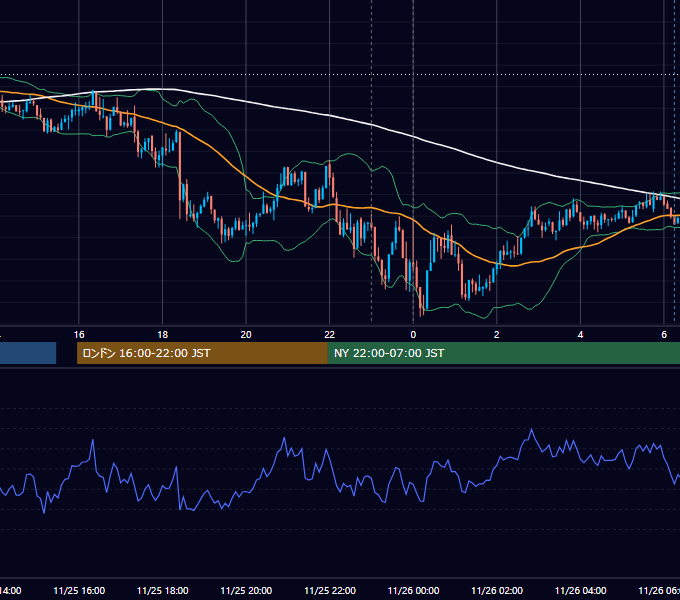The width and height of the screenshot is (680, 600).
Task: Click the 11/25 20:00 date label
Action: click(x=246, y=590)
